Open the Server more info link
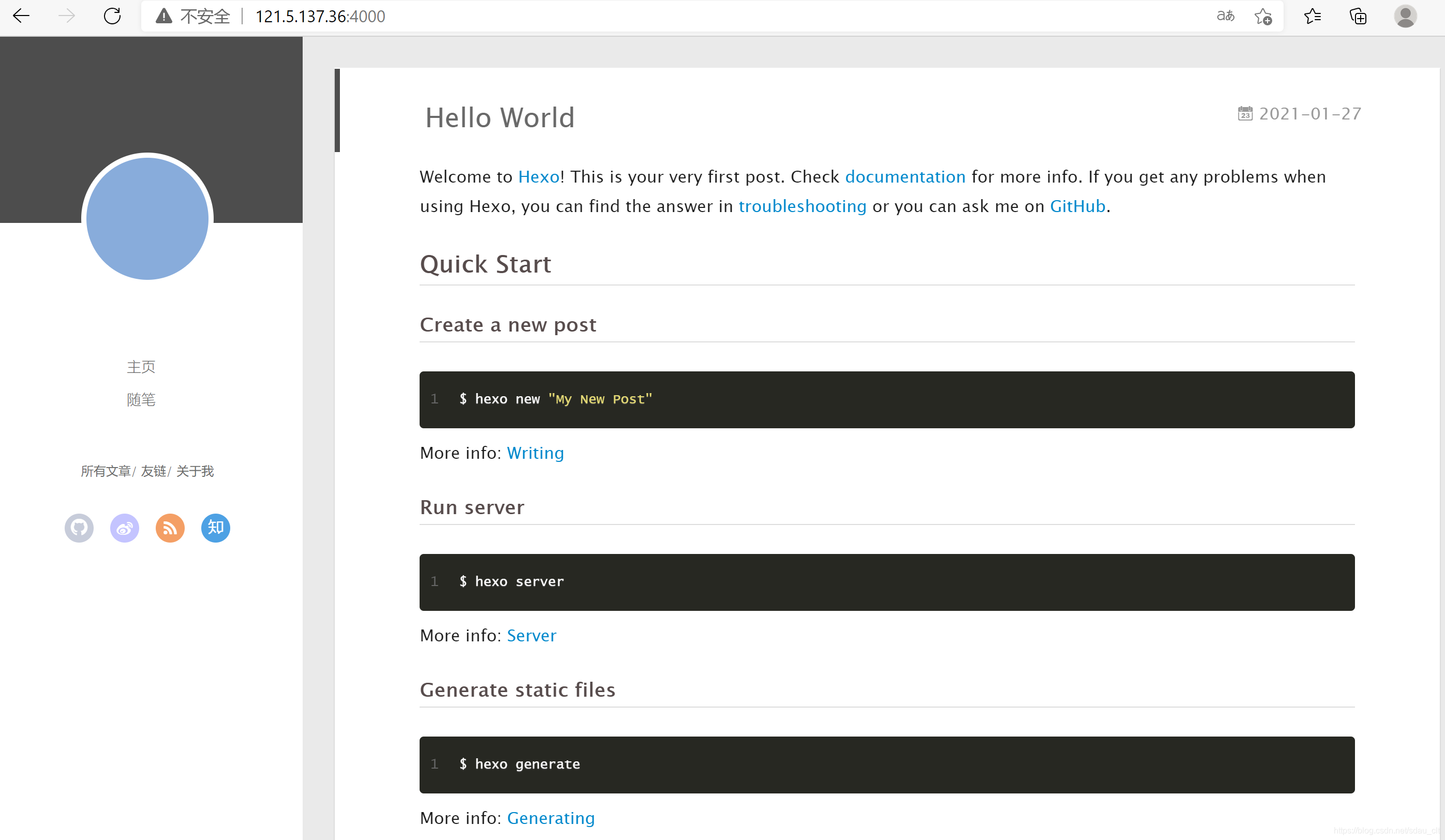Image resolution: width=1445 pixels, height=840 pixels. click(531, 635)
